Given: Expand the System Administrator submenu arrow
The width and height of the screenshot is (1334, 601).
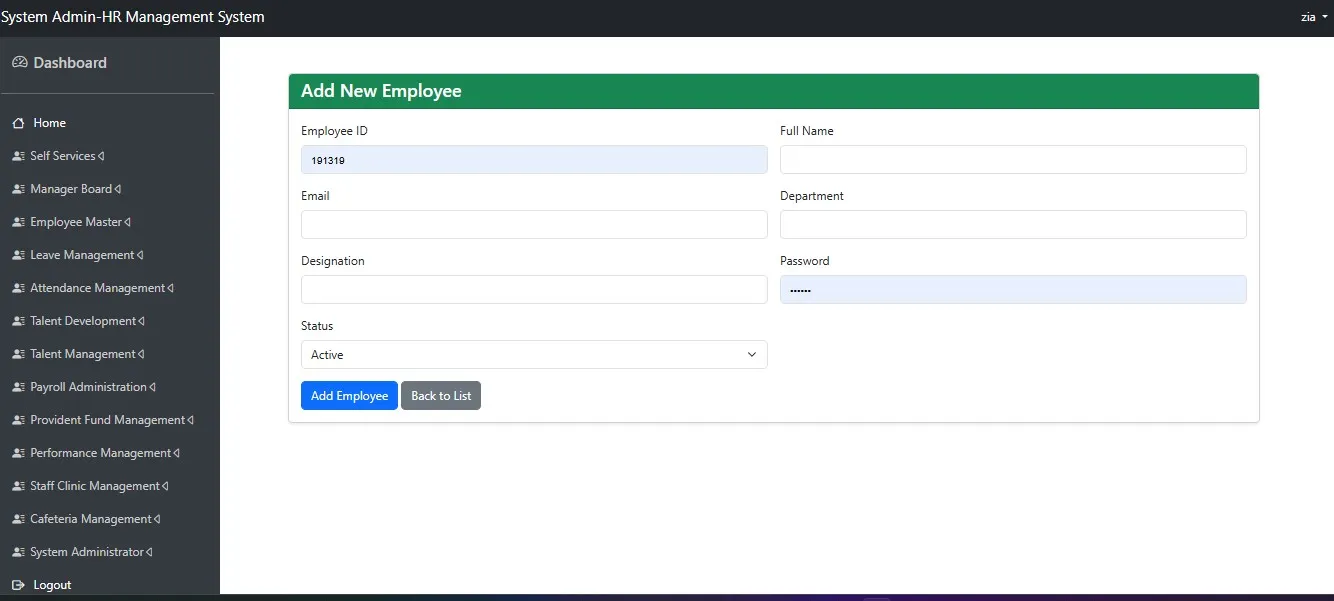Looking at the screenshot, I should [x=149, y=552].
